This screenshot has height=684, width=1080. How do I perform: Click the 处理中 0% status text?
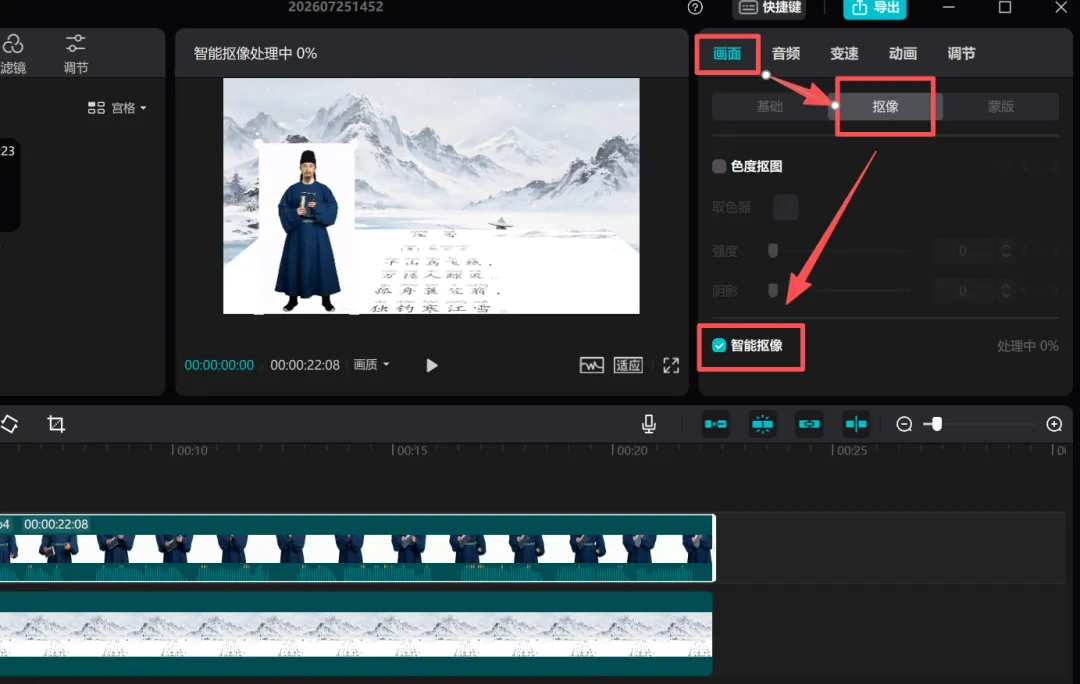(1027, 346)
